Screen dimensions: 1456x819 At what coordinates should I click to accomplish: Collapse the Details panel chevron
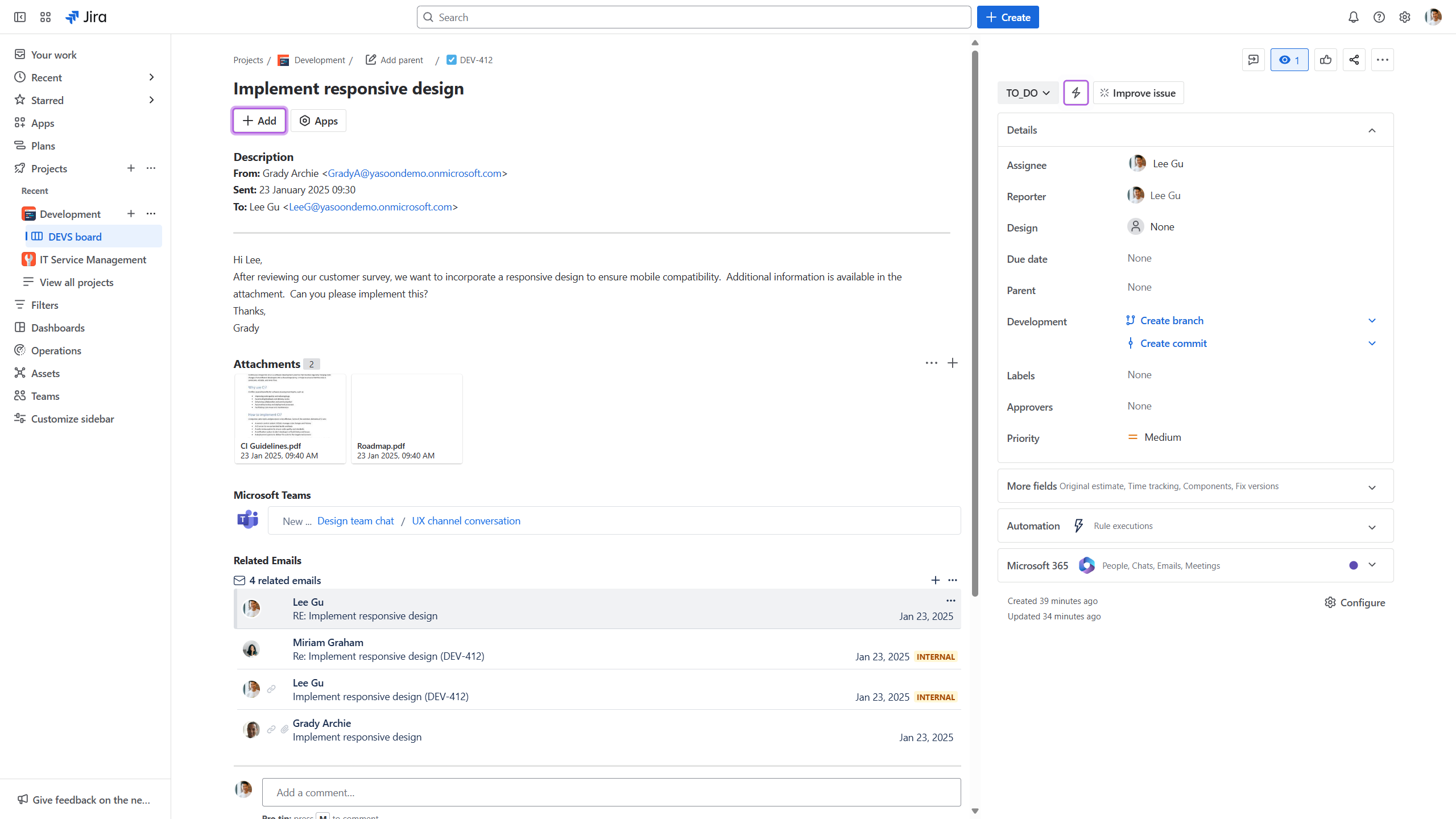click(x=1372, y=130)
